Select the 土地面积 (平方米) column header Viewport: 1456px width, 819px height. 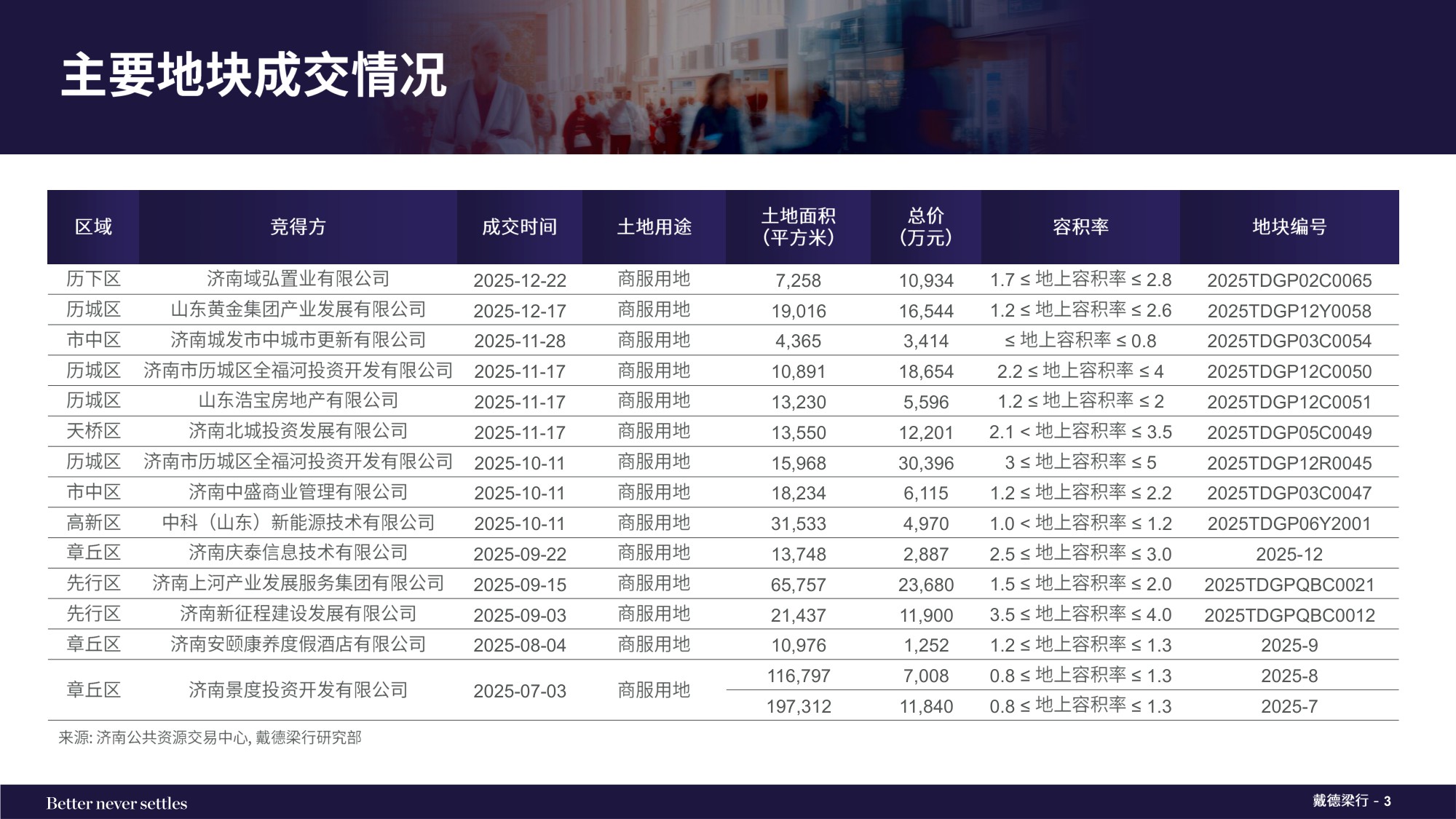pyautogui.click(x=799, y=227)
